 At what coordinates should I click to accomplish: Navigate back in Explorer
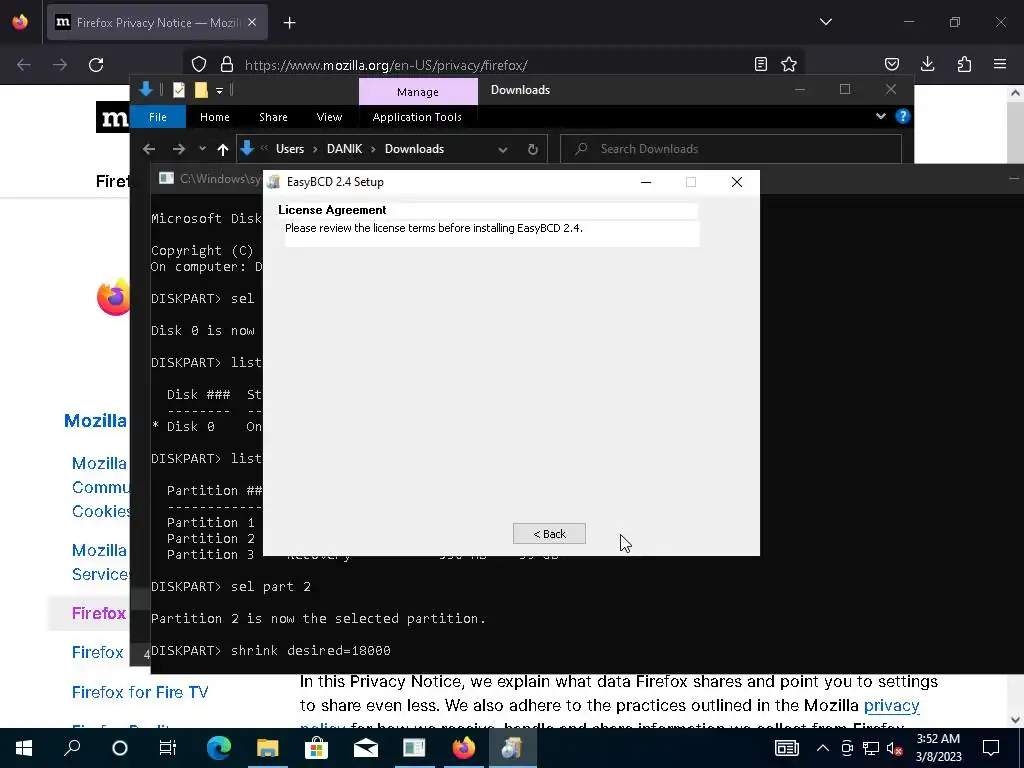(x=149, y=150)
